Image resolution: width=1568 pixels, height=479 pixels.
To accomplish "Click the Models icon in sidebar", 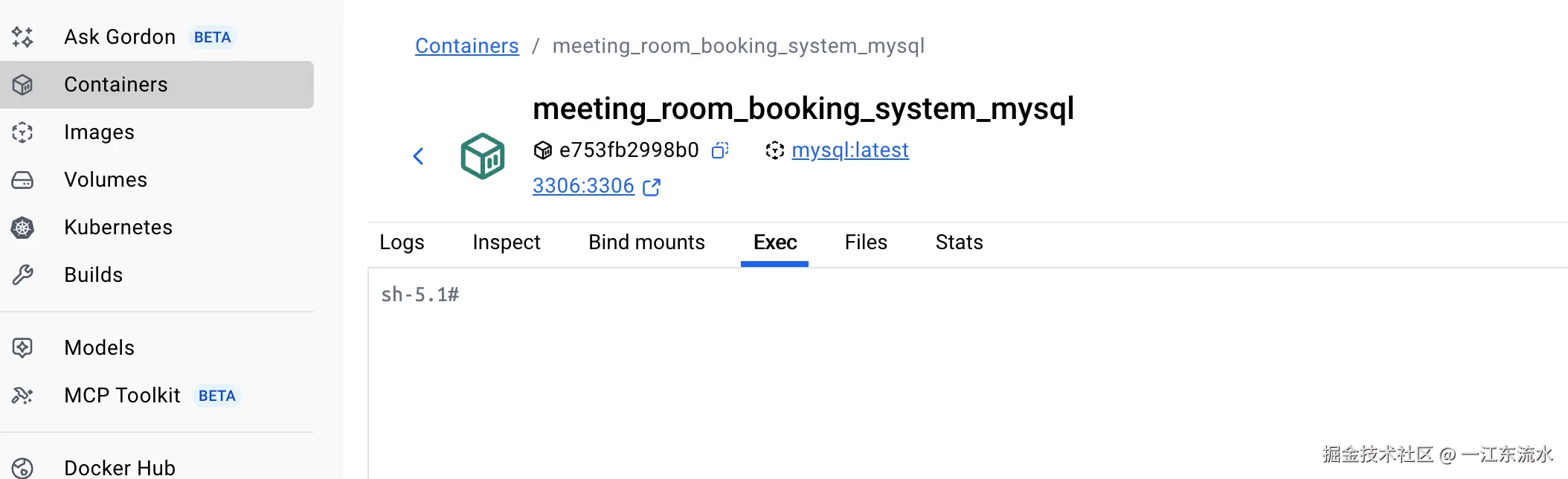I will (x=22, y=347).
